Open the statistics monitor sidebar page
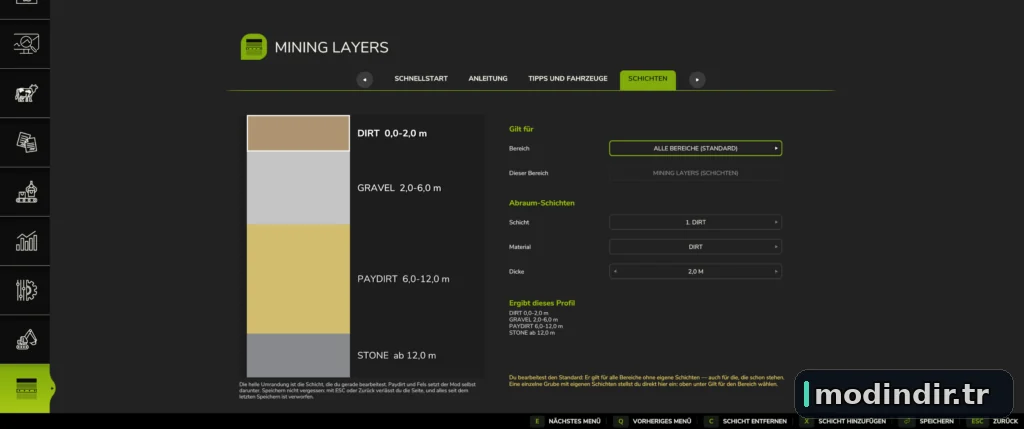This screenshot has width=1024, height=429. pyautogui.click(x=25, y=44)
